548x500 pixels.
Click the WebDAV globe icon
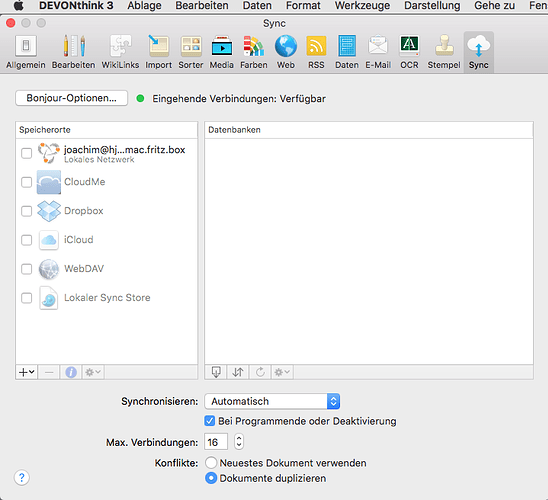click(49, 269)
